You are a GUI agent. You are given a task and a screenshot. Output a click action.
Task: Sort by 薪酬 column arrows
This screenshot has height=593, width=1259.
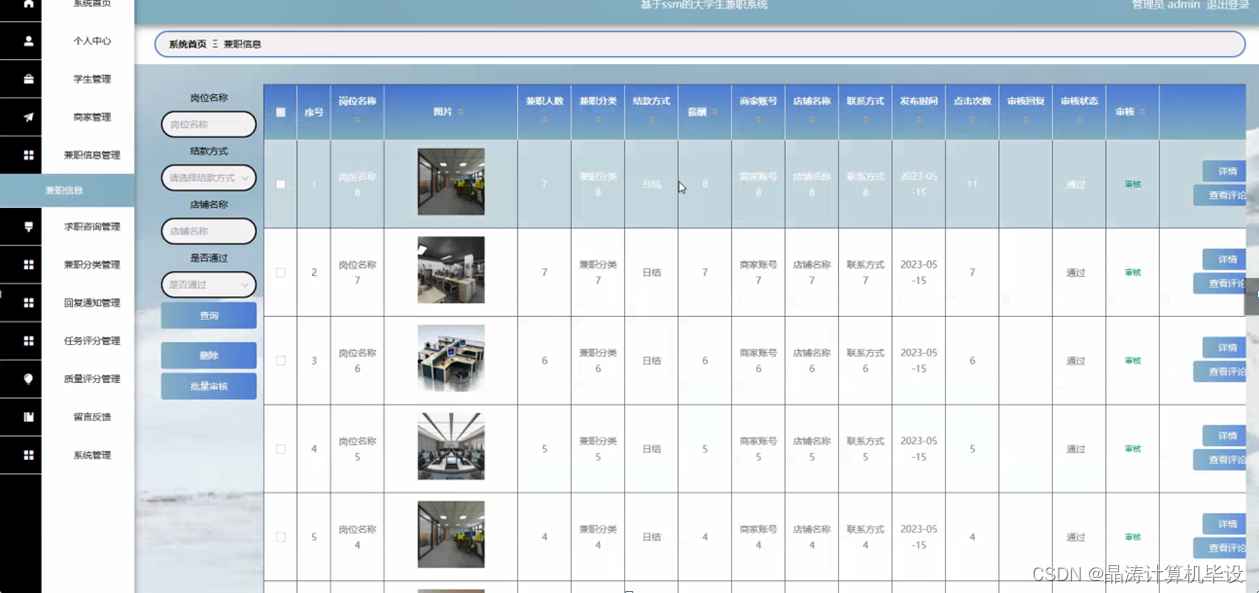[x=715, y=112]
